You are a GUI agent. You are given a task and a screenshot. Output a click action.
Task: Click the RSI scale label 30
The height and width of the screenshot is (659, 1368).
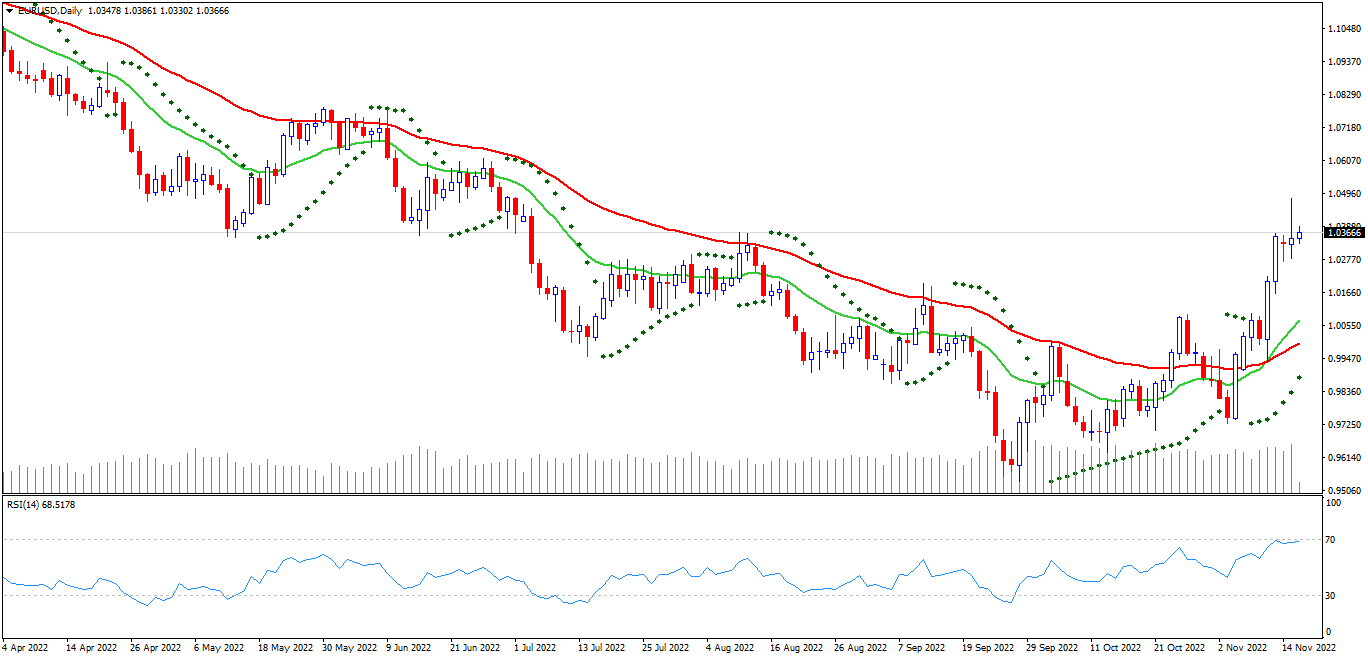[x=1330, y=596]
